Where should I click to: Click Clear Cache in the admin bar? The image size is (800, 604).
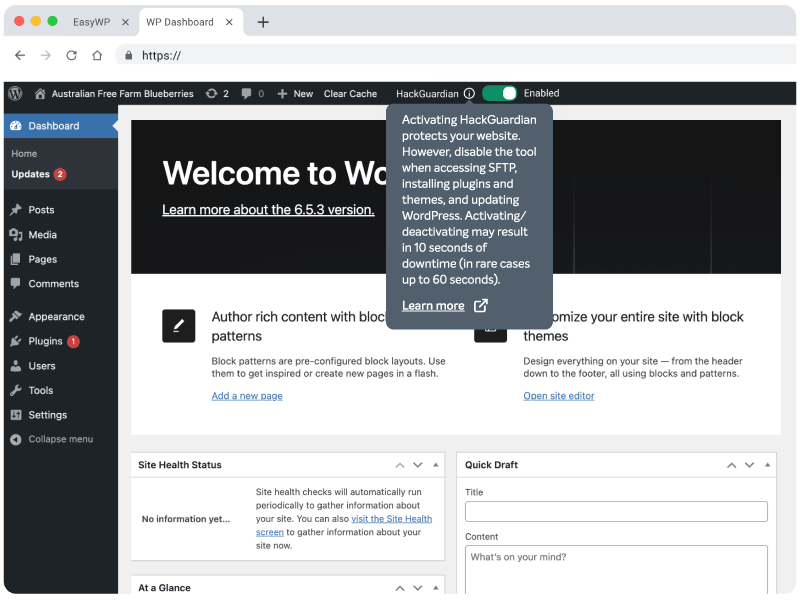coord(350,94)
